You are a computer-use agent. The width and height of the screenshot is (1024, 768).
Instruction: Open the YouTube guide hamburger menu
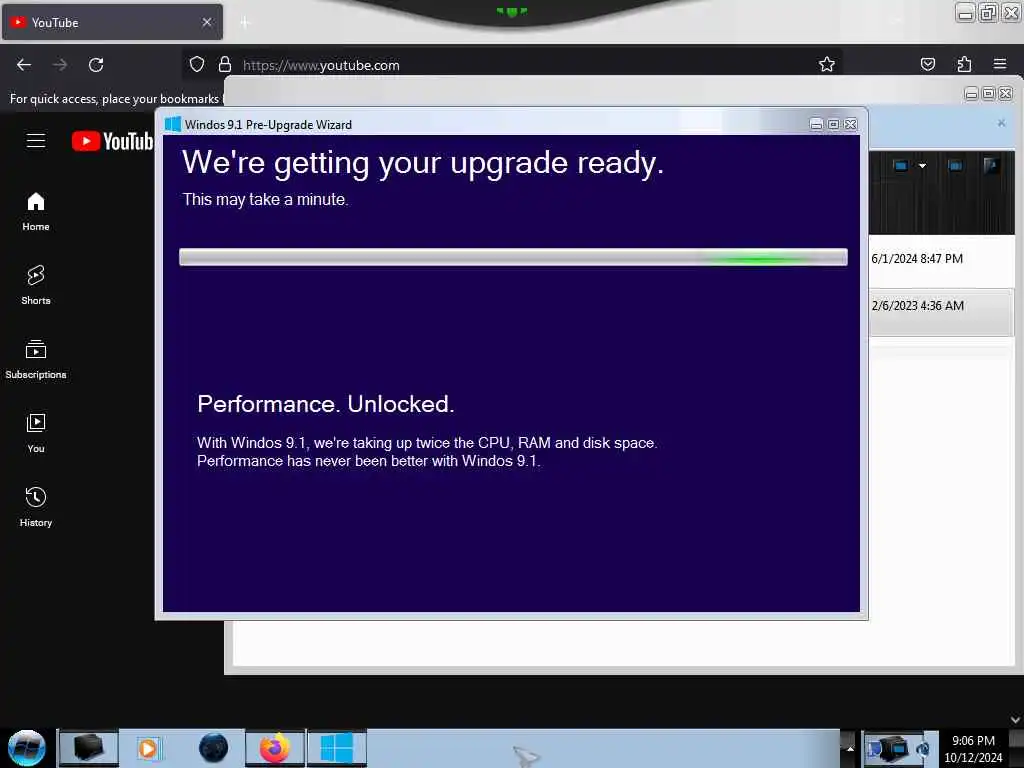(x=36, y=140)
